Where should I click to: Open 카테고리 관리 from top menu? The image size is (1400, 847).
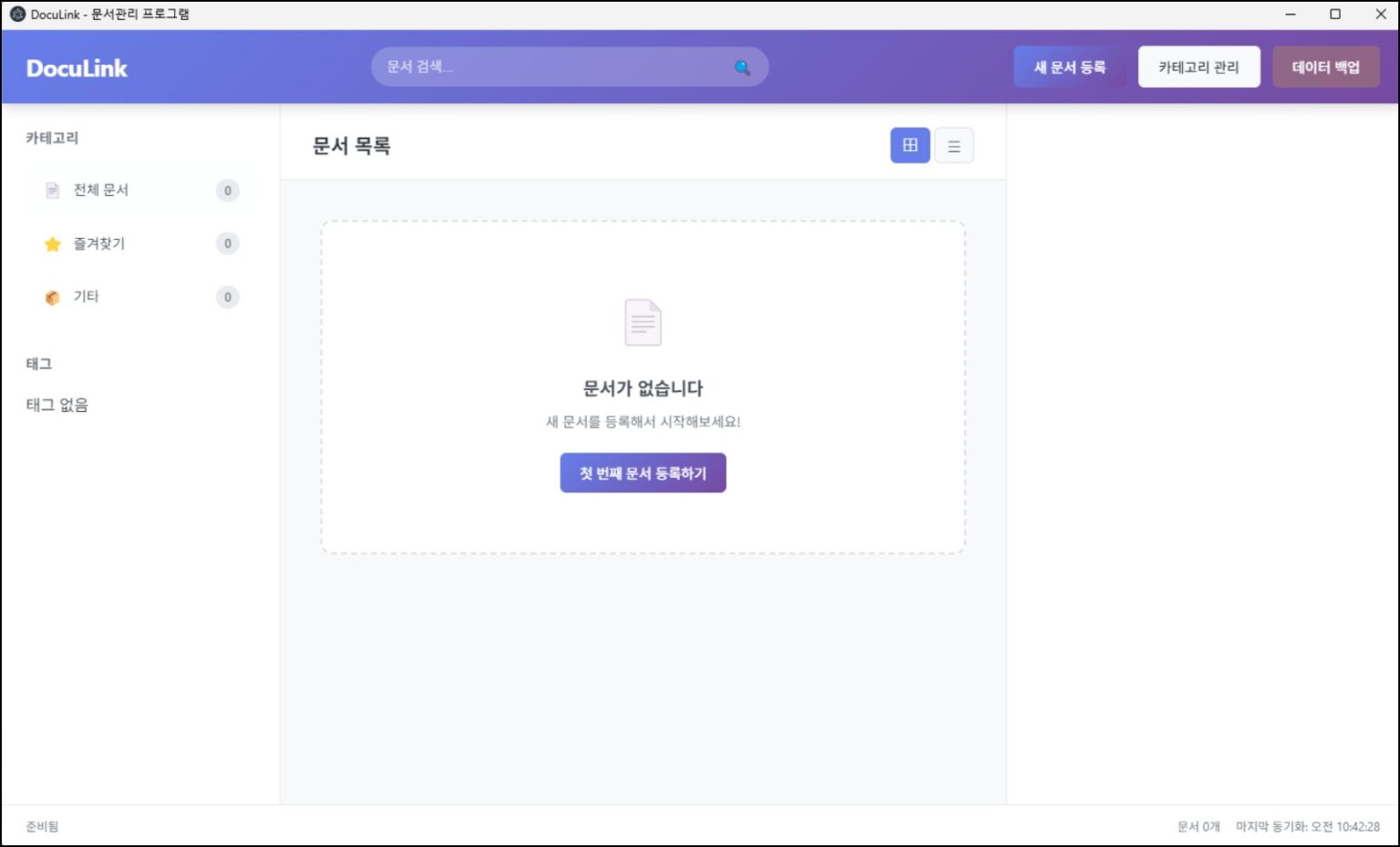click(1199, 67)
